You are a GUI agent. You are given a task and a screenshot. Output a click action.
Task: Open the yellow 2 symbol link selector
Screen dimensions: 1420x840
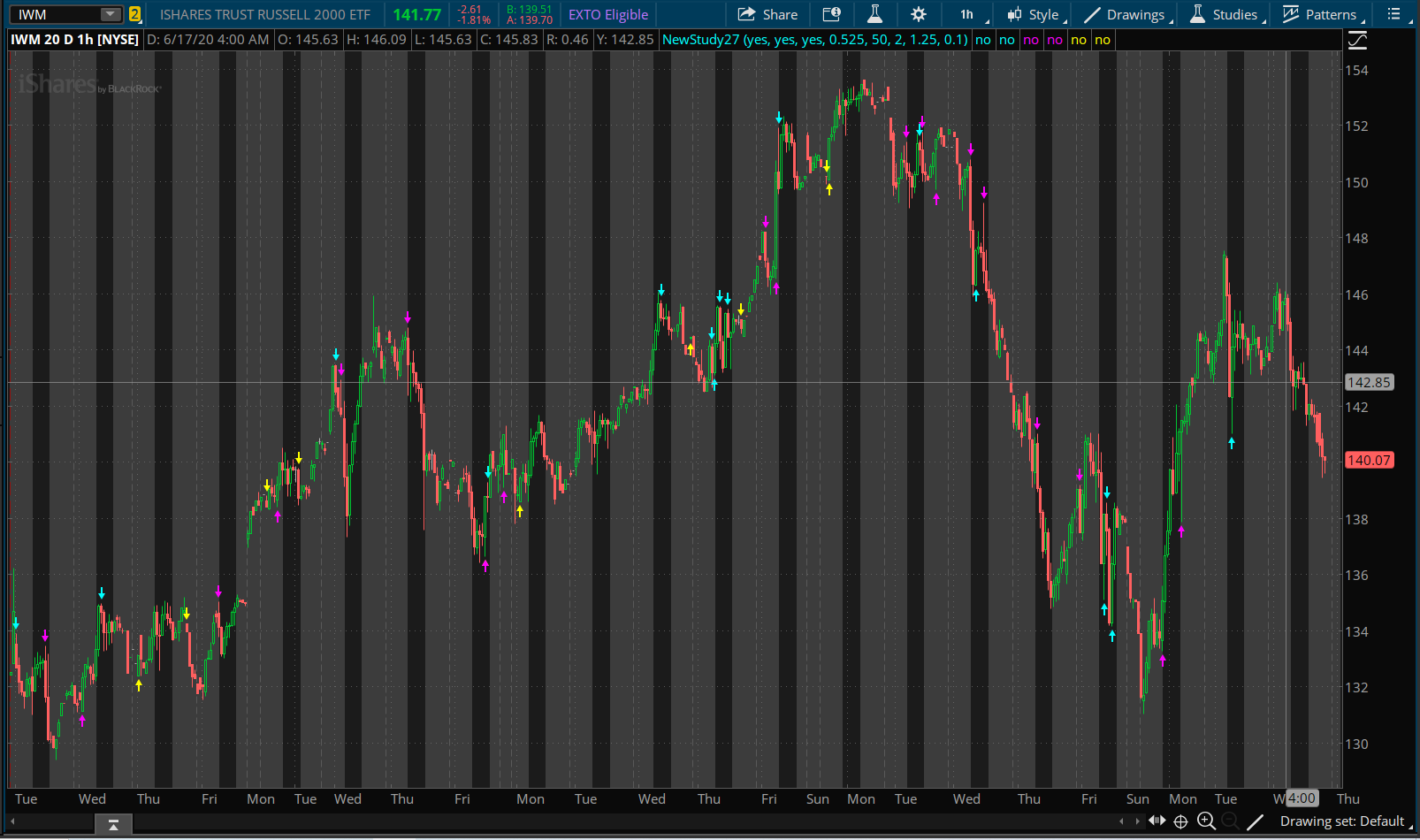(x=134, y=14)
